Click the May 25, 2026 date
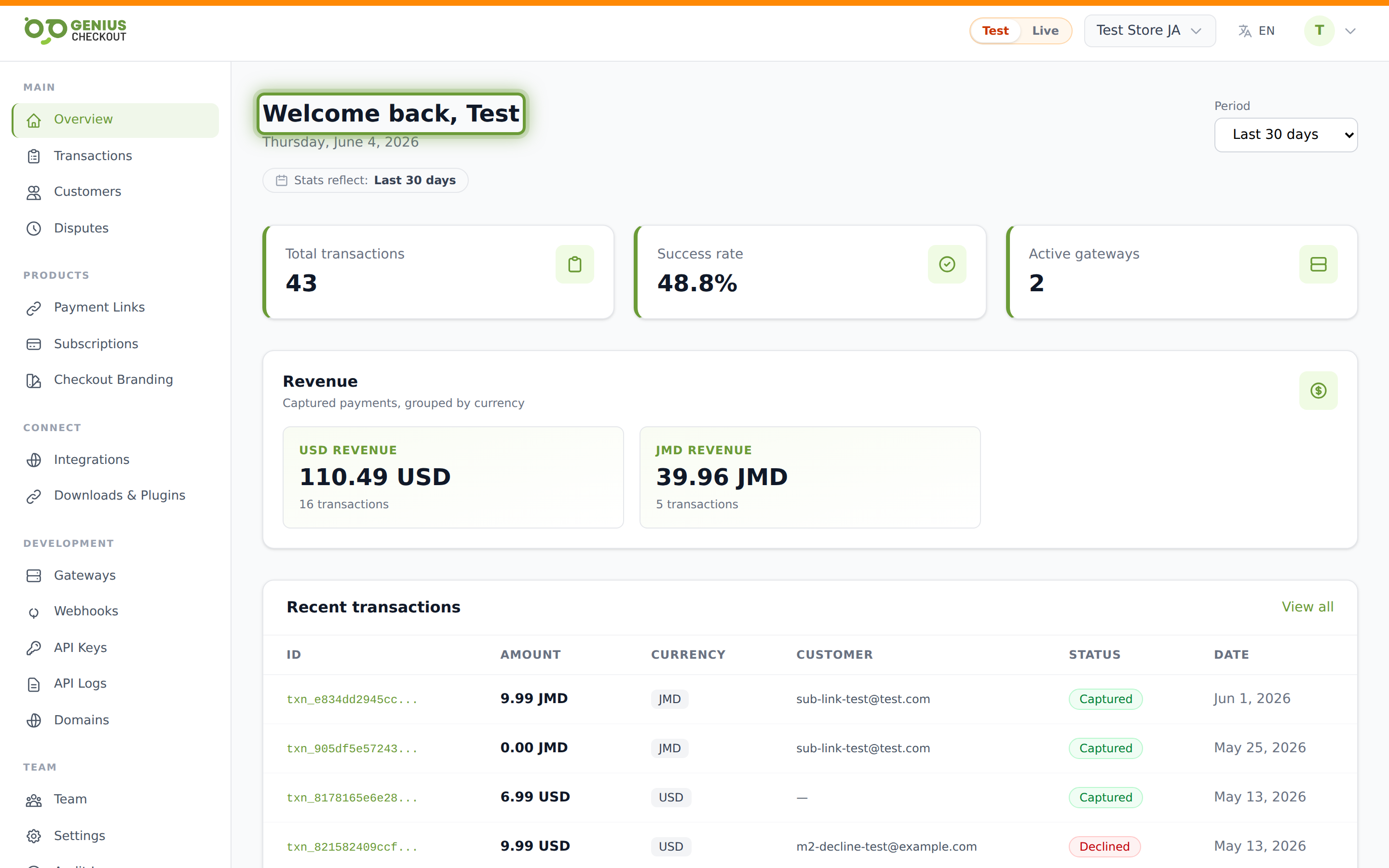The width and height of the screenshot is (1389, 868). pyautogui.click(x=1260, y=748)
